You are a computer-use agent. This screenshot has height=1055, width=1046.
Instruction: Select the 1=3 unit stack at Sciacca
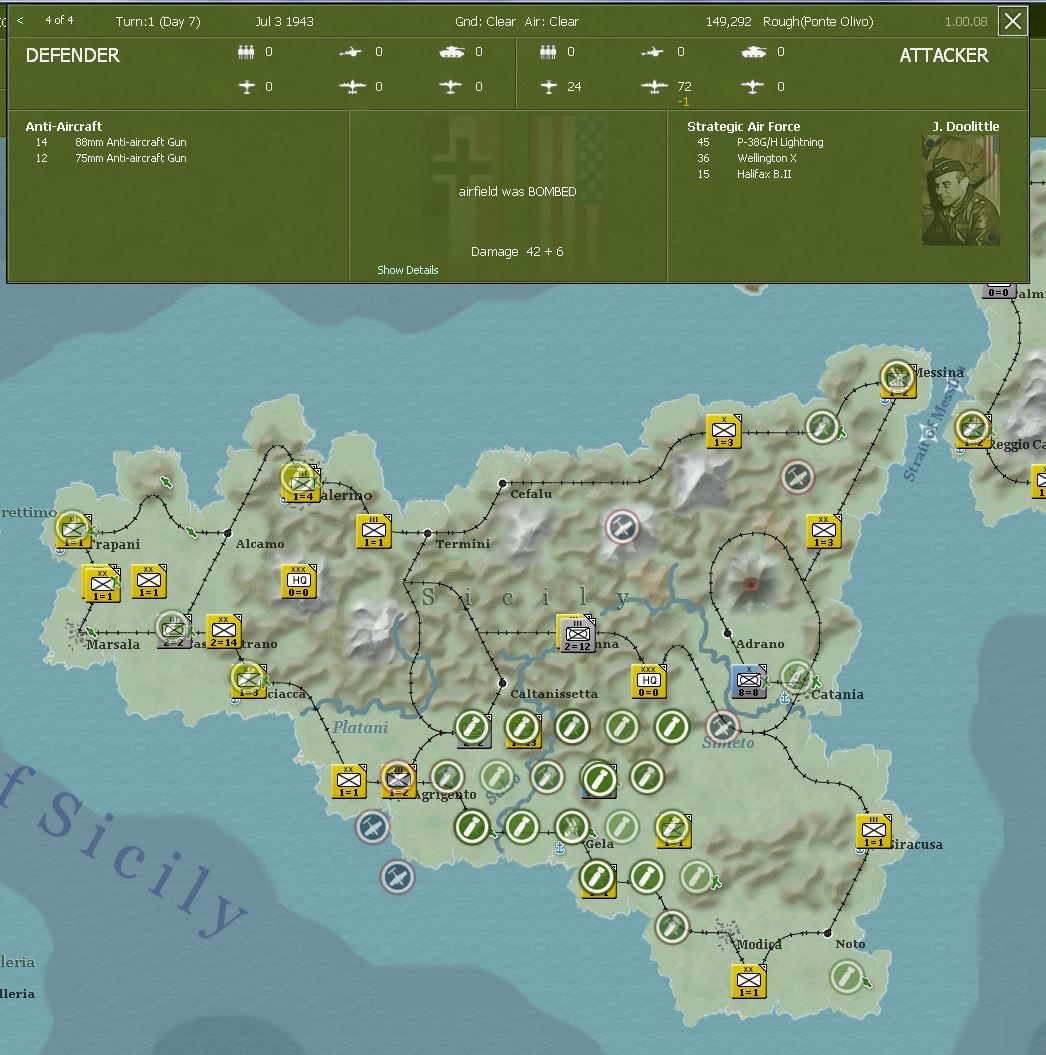(x=248, y=680)
